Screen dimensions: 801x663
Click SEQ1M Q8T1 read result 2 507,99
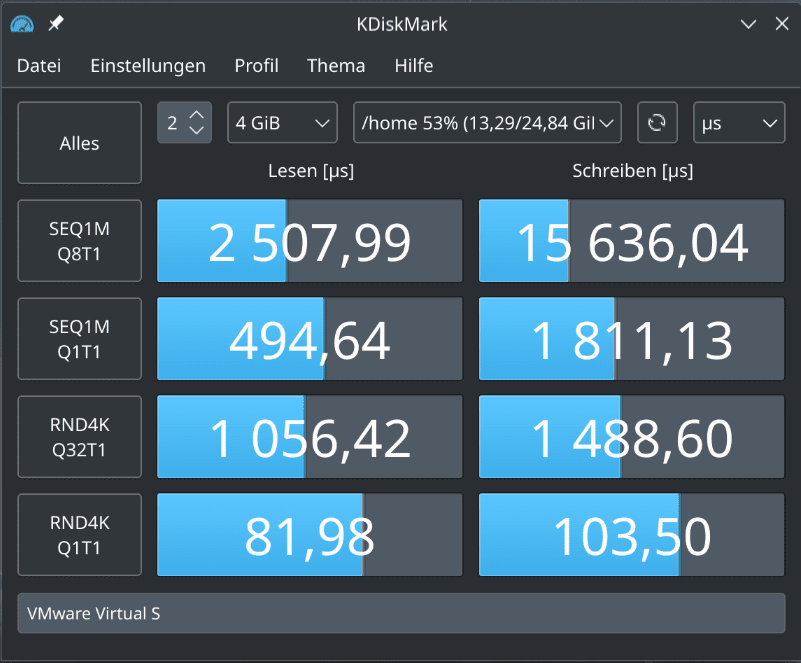point(310,241)
